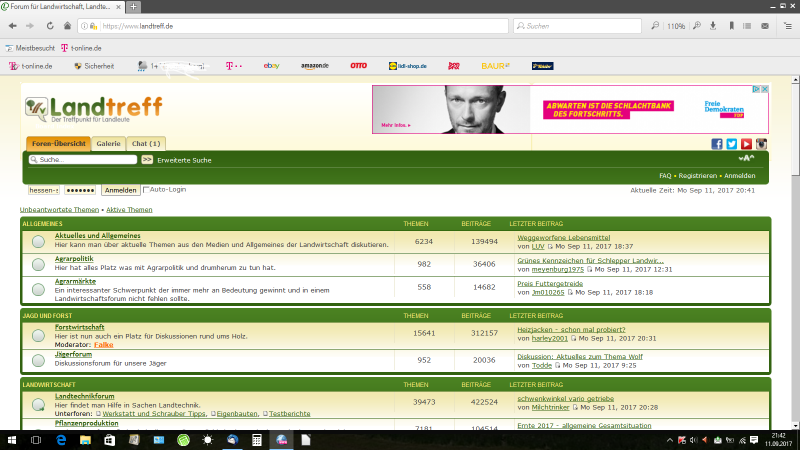Open the Chat (1) tab

tap(146, 144)
